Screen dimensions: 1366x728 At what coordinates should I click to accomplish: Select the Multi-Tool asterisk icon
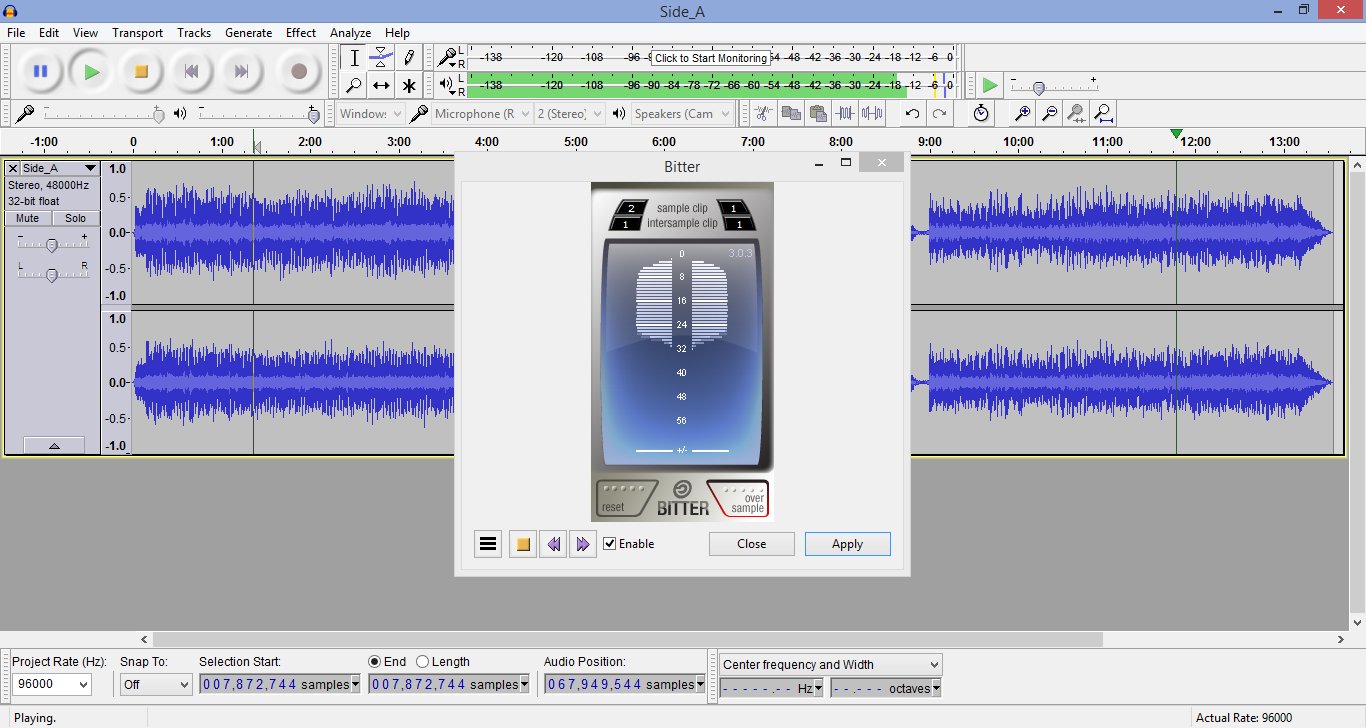[x=409, y=85]
